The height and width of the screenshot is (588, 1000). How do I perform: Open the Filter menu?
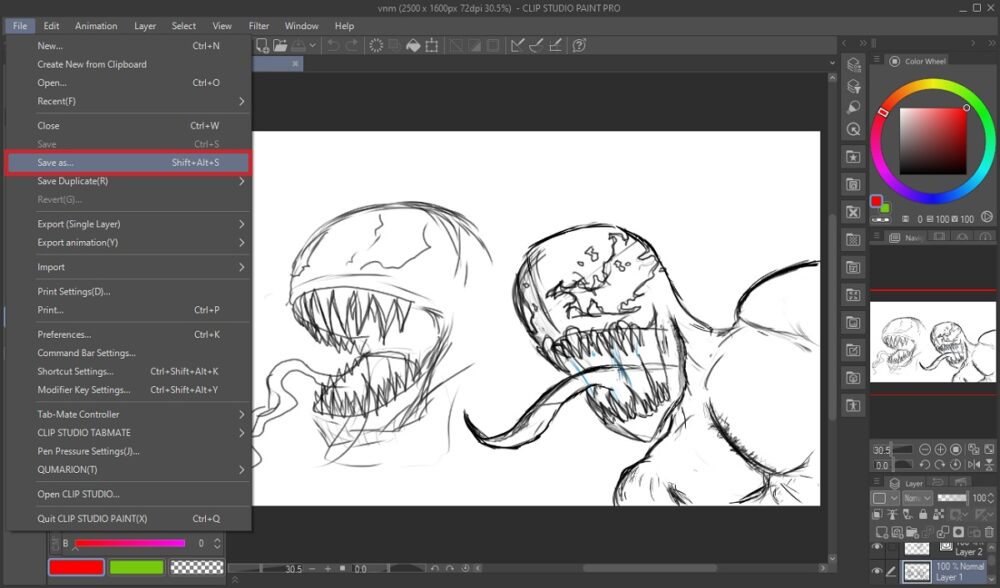coord(259,26)
